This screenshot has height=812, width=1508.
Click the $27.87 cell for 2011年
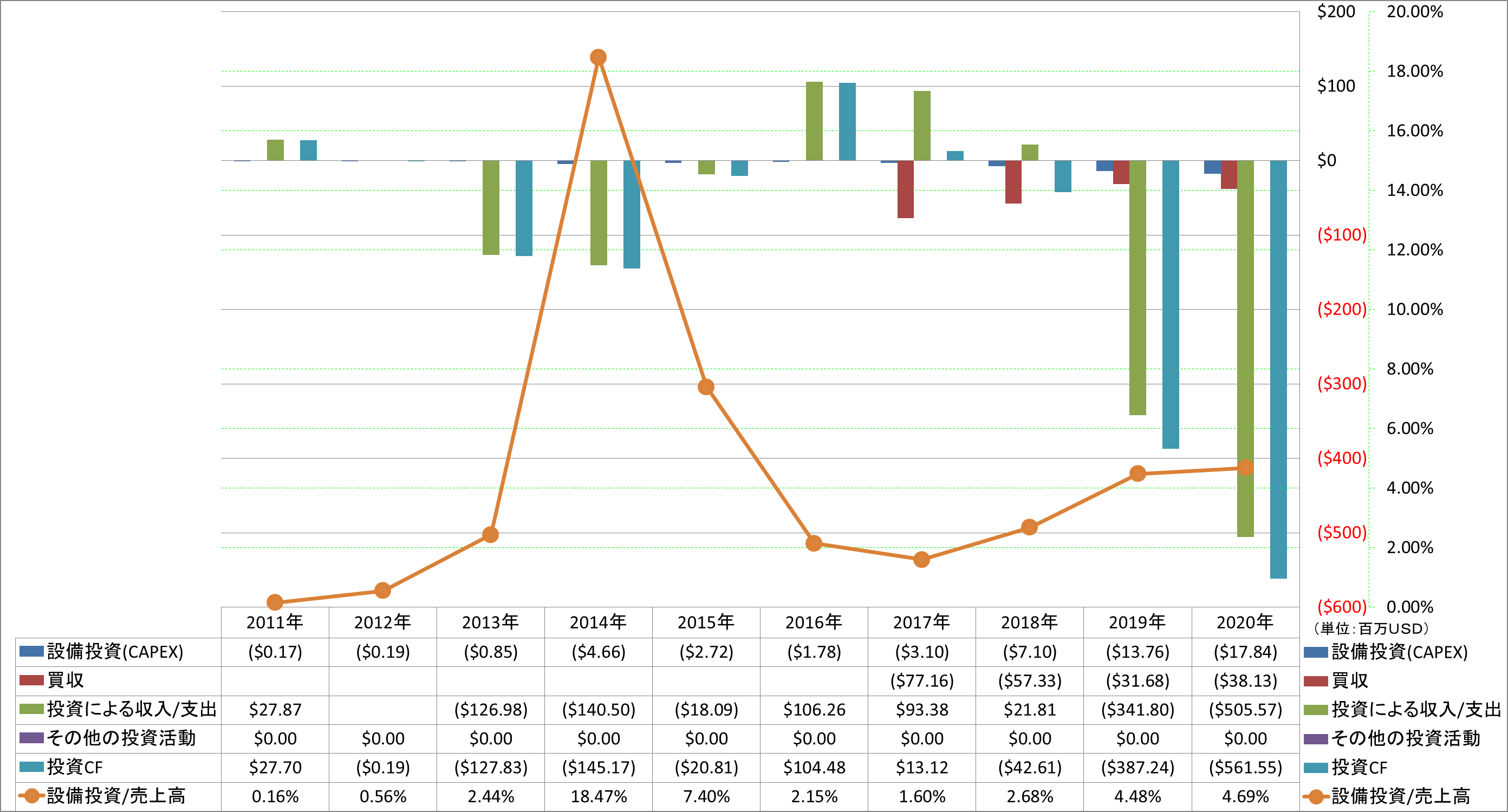point(275,710)
